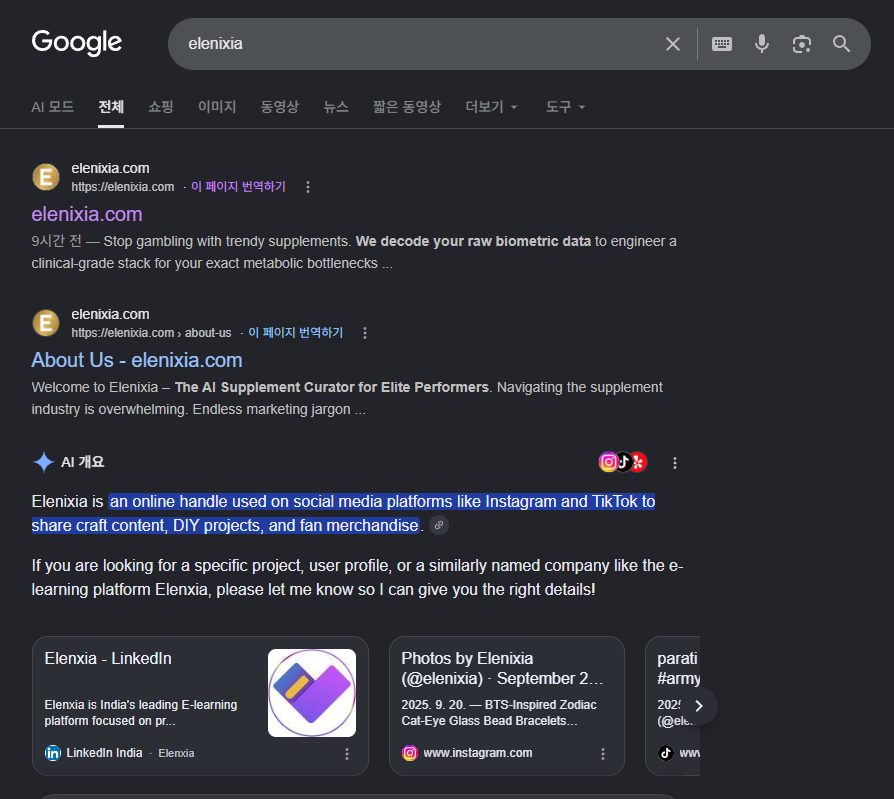The image size is (894, 799).
Task: Click the Instagram icon in the Photos card
Action: click(409, 753)
